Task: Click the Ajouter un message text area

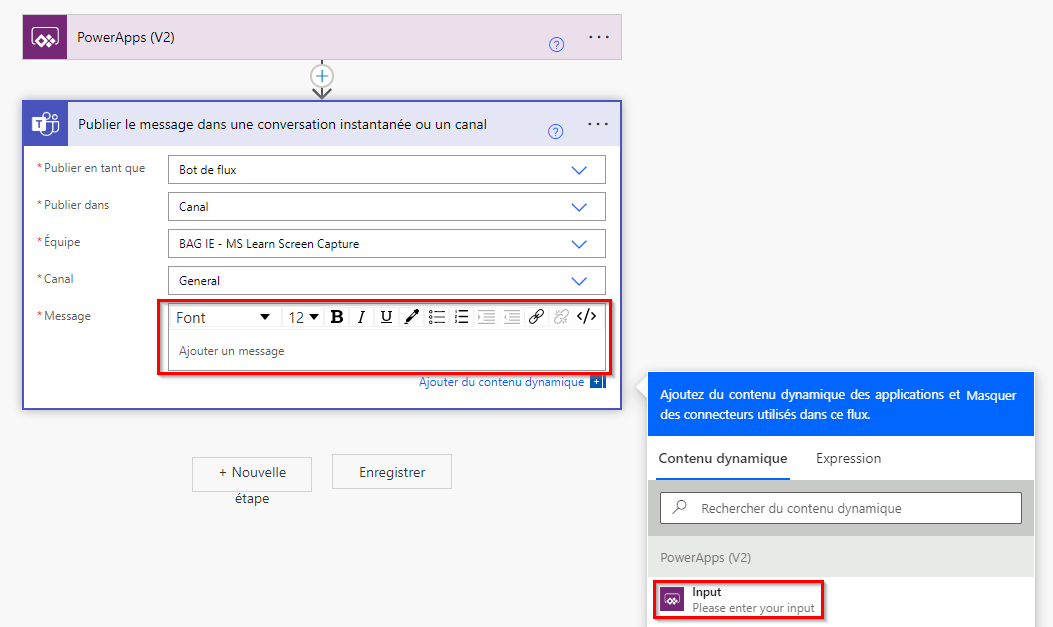Action: pyautogui.click(x=387, y=351)
